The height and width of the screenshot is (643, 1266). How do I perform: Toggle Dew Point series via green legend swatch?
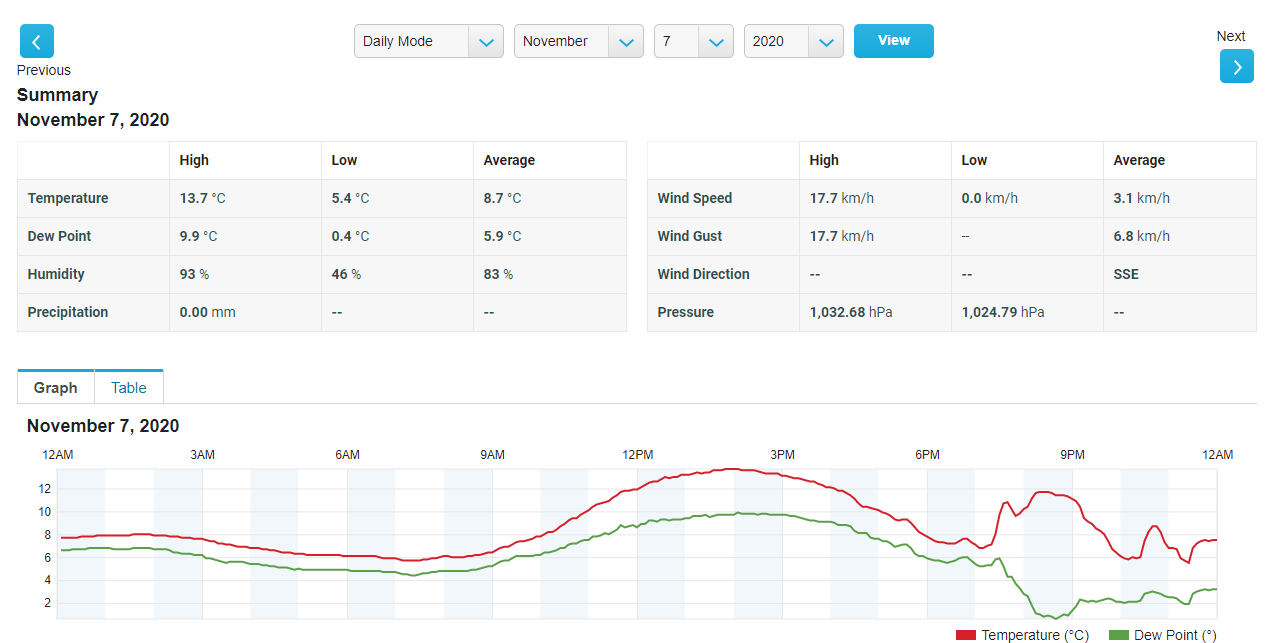pyautogui.click(x=1119, y=635)
